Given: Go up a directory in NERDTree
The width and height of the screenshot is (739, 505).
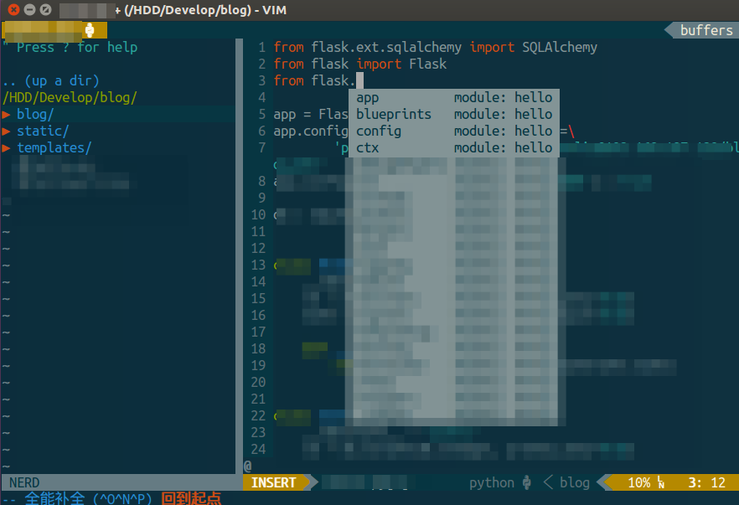Looking at the screenshot, I should point(50,80).
